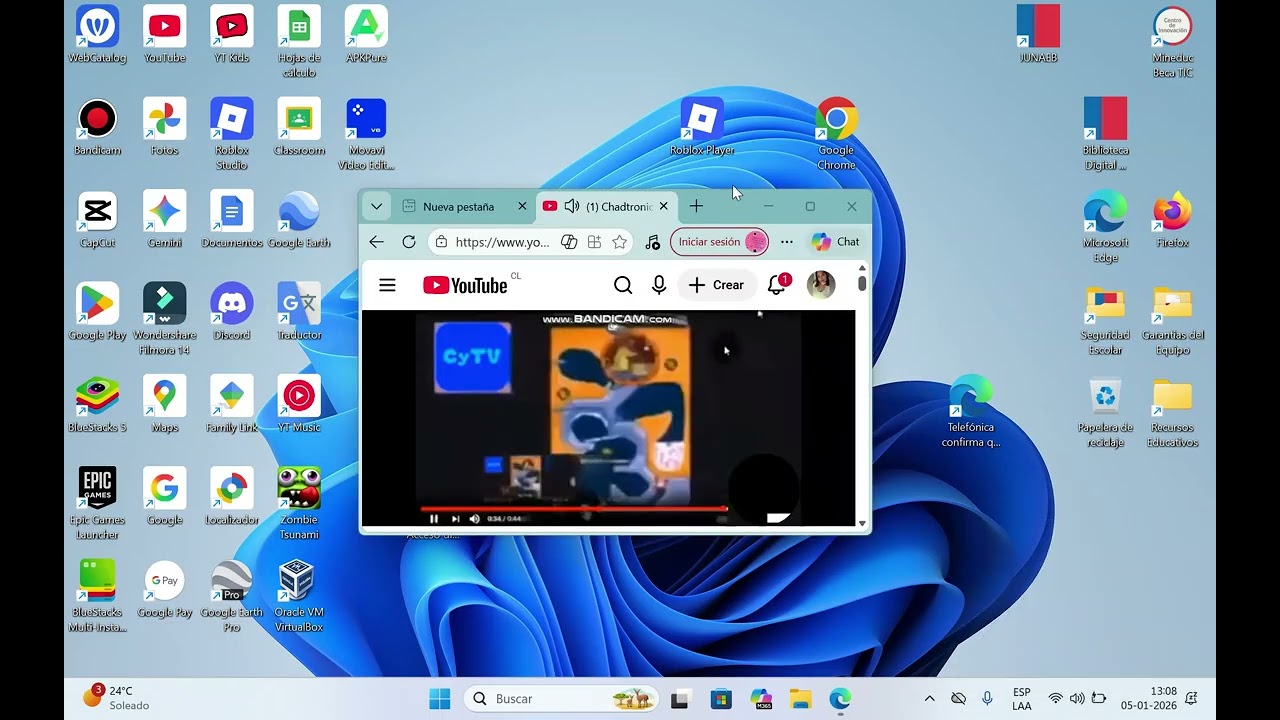Open Papelera de reciclaje

click(1105, 412)
